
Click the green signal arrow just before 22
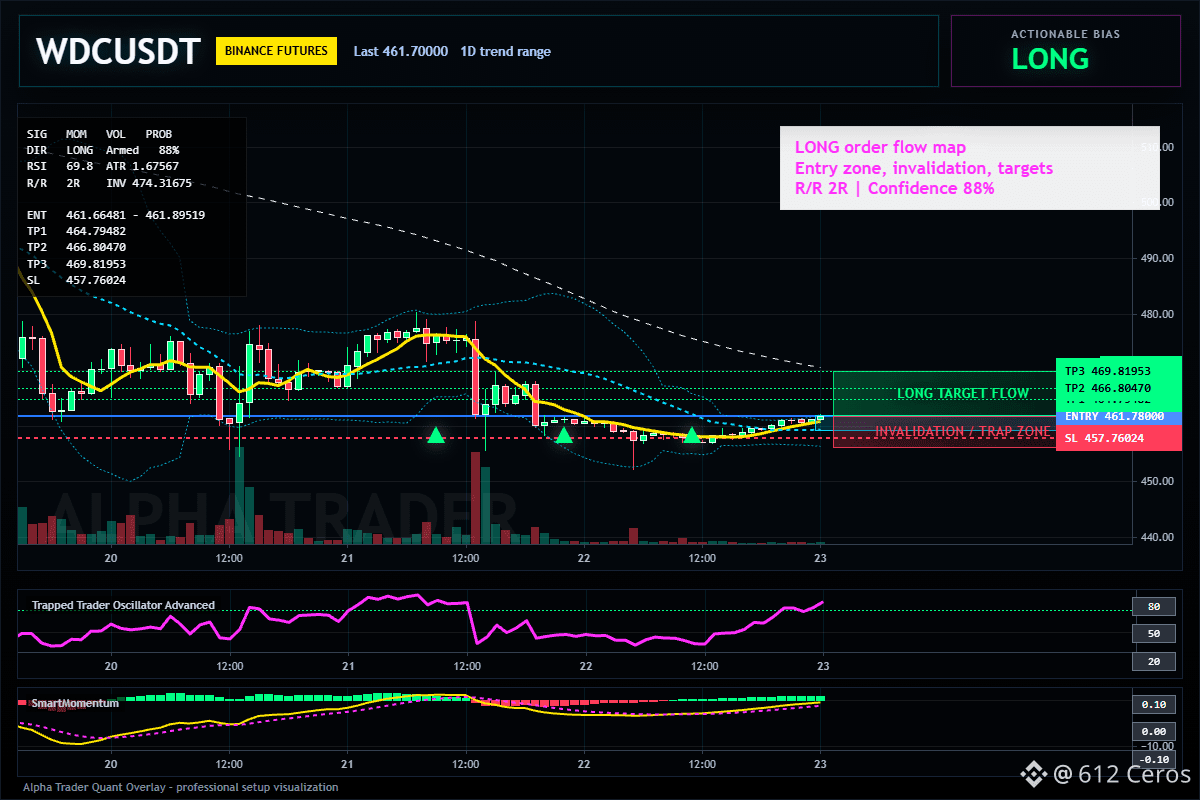[x=564, y=435]
